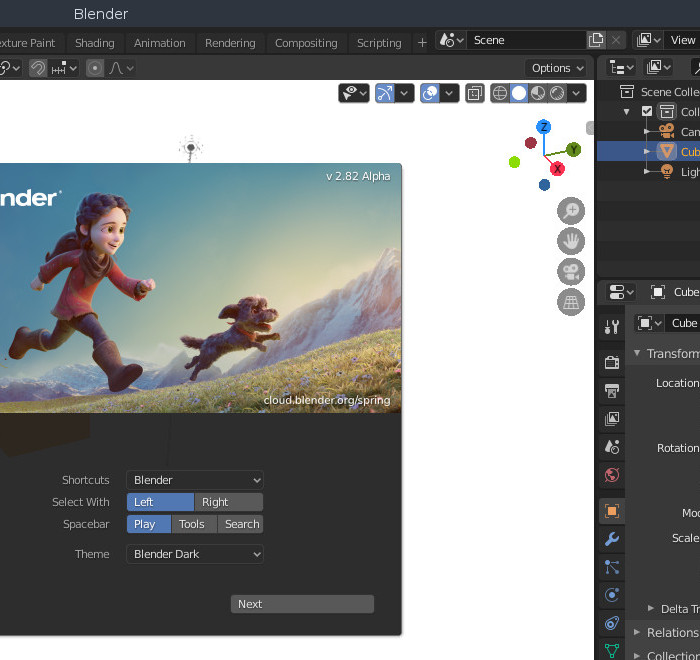The height and width of the screenshot is (660, 700).
Task: Open View Layer properties tab
Action: pyautogui.click(x=612, y=418)
